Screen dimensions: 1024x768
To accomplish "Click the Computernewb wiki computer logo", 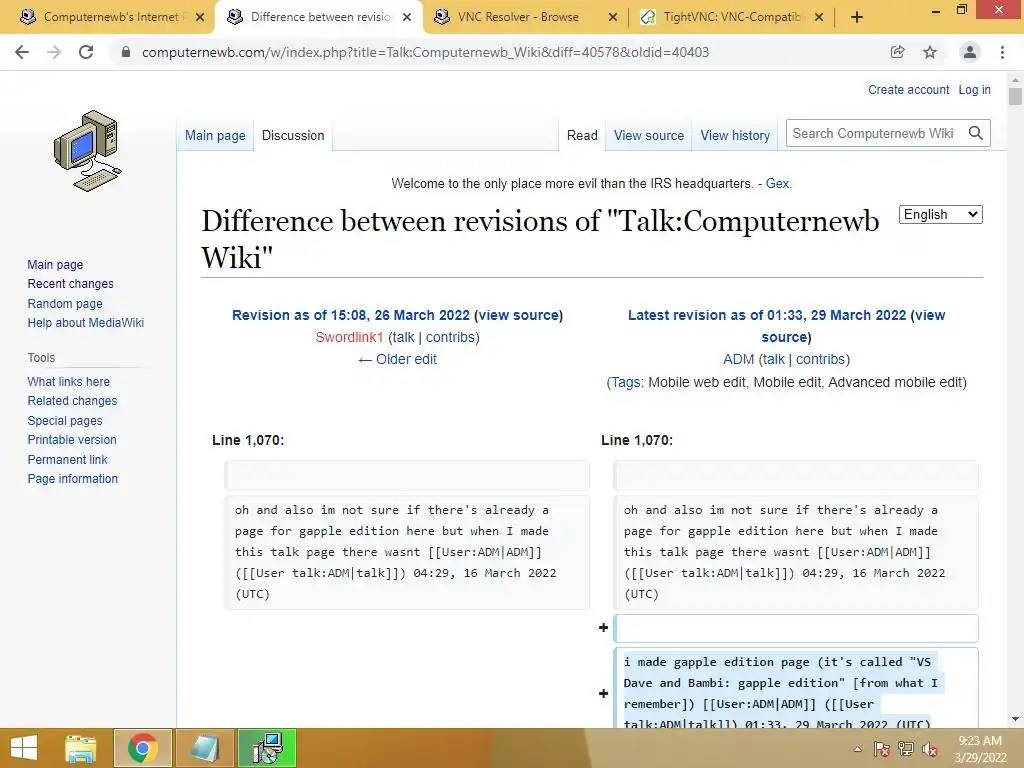I will 88,151.
